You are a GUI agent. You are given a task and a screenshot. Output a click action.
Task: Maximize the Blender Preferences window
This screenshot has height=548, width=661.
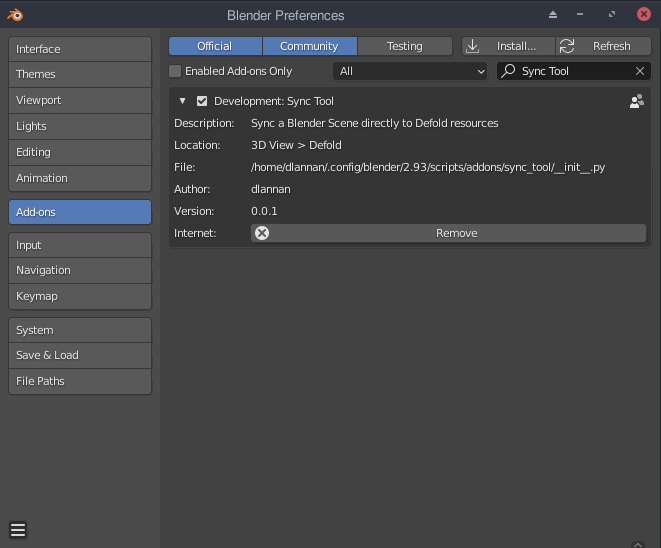(612, 14)
